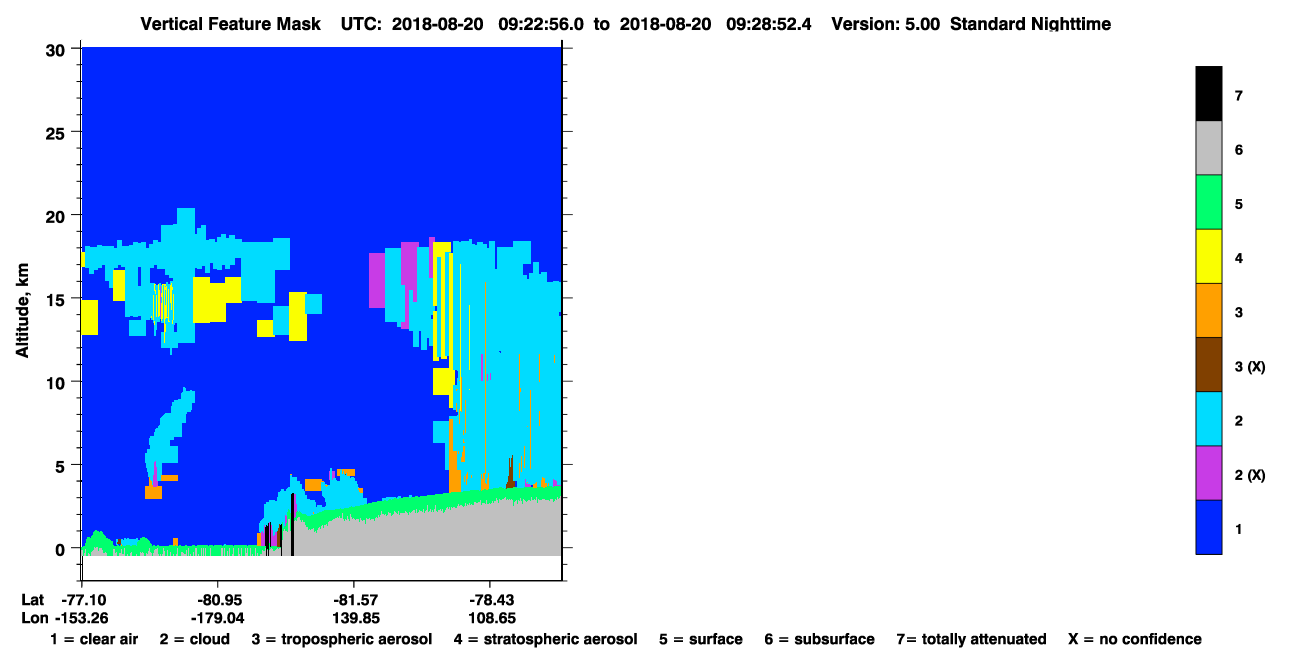Screen dimensions: 1300x667
Task: Click the 'X = no confidence' legend text
Action: click(x=1135, y=639)
